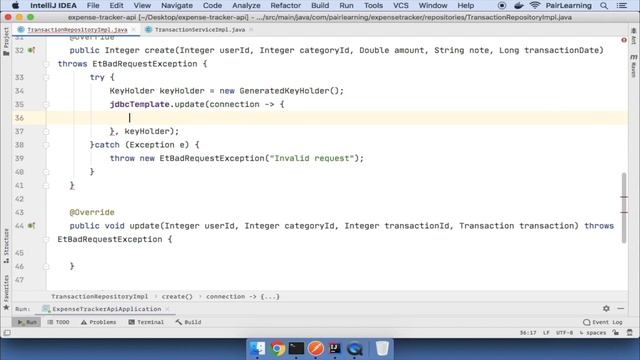640x360 pixels.
Task: Open the Tools menu
Action: pyautogui.click(x=373, y=6)
